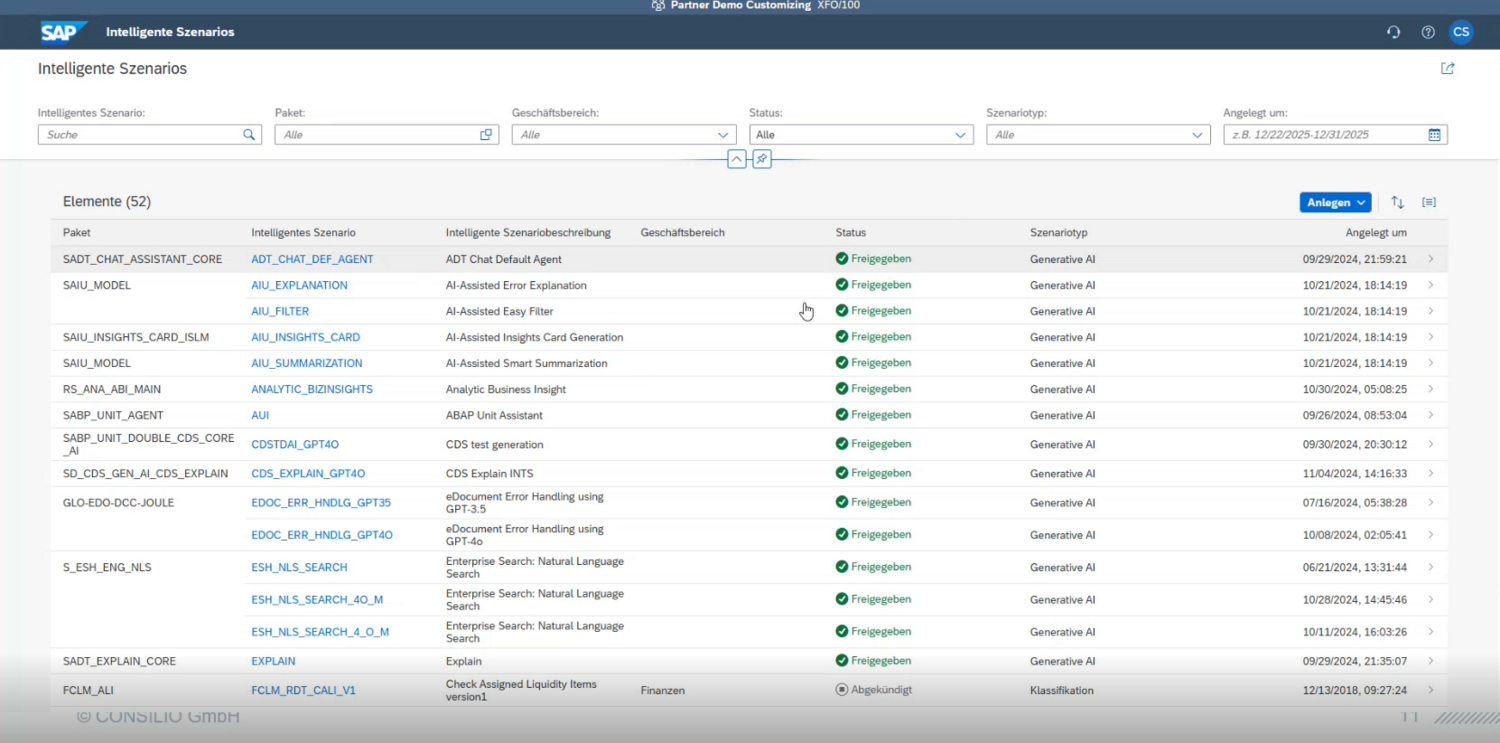
Task: Open the CS user profile avatar
Action: pos(1461,32)
